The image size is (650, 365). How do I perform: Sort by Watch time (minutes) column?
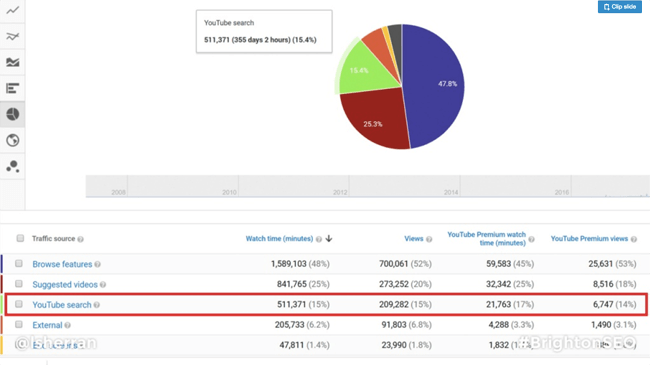(x=279, y=238)
